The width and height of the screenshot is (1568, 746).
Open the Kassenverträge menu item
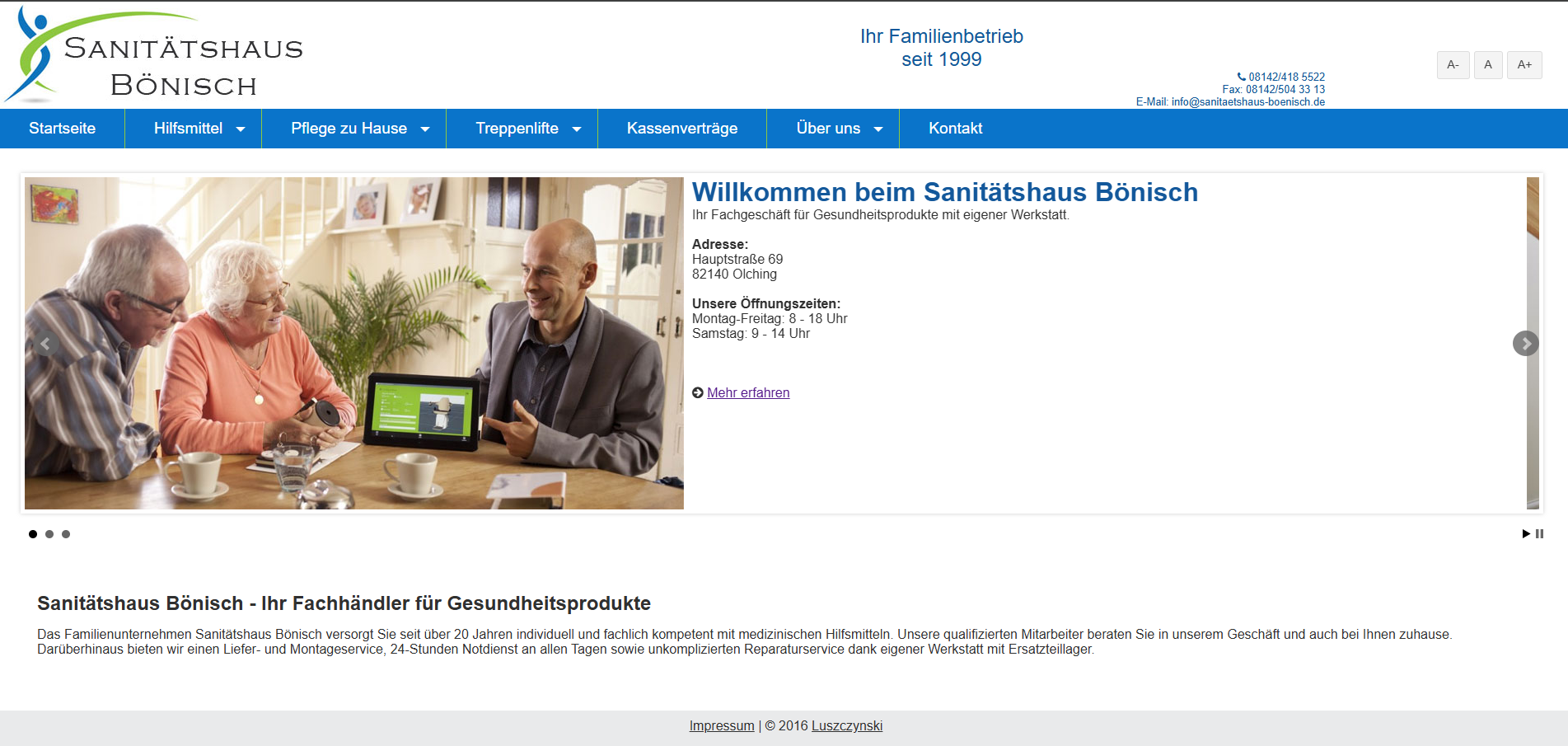tap(682, 129)
